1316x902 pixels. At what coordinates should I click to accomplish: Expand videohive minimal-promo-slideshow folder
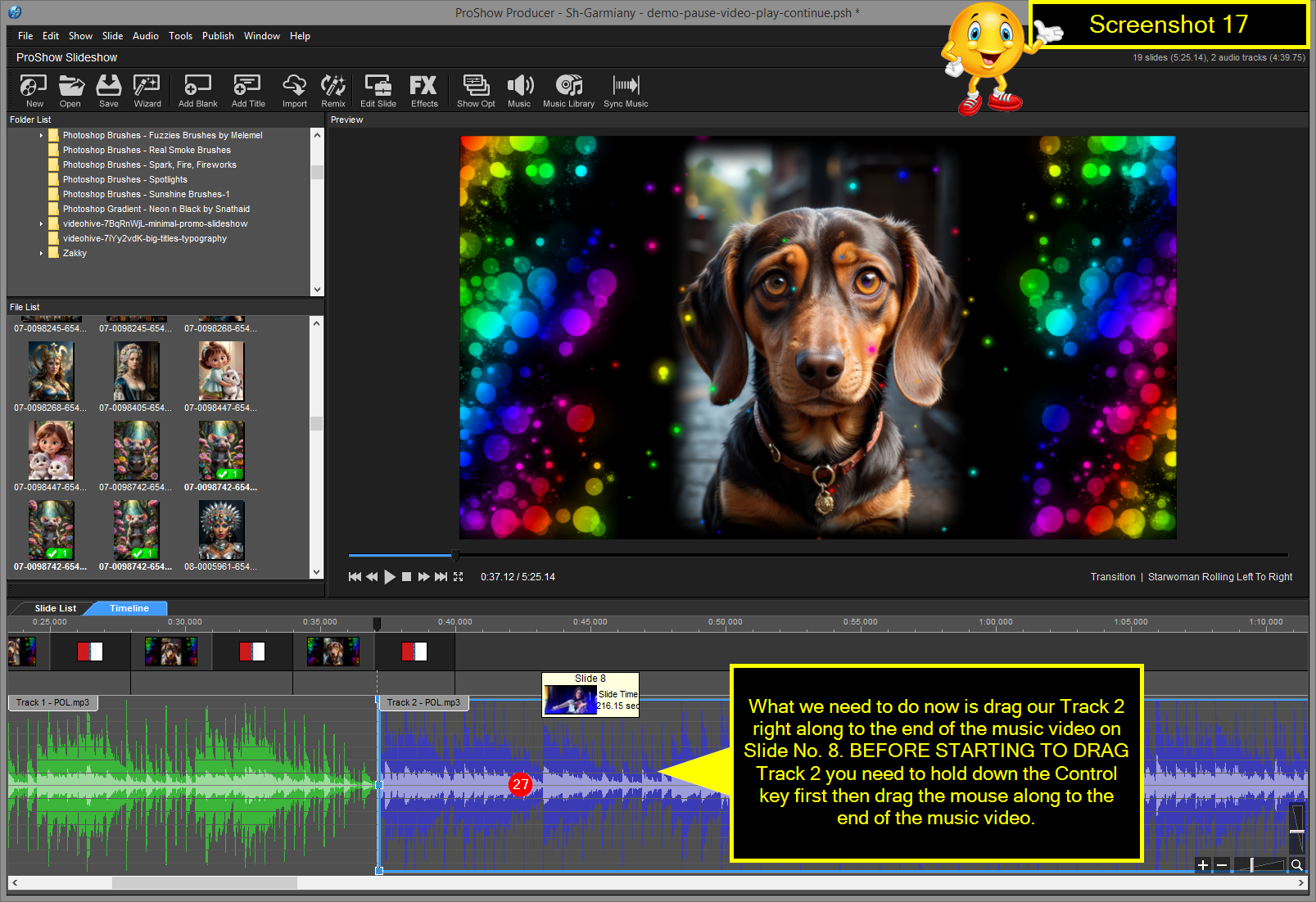click(x=41, y=224)
